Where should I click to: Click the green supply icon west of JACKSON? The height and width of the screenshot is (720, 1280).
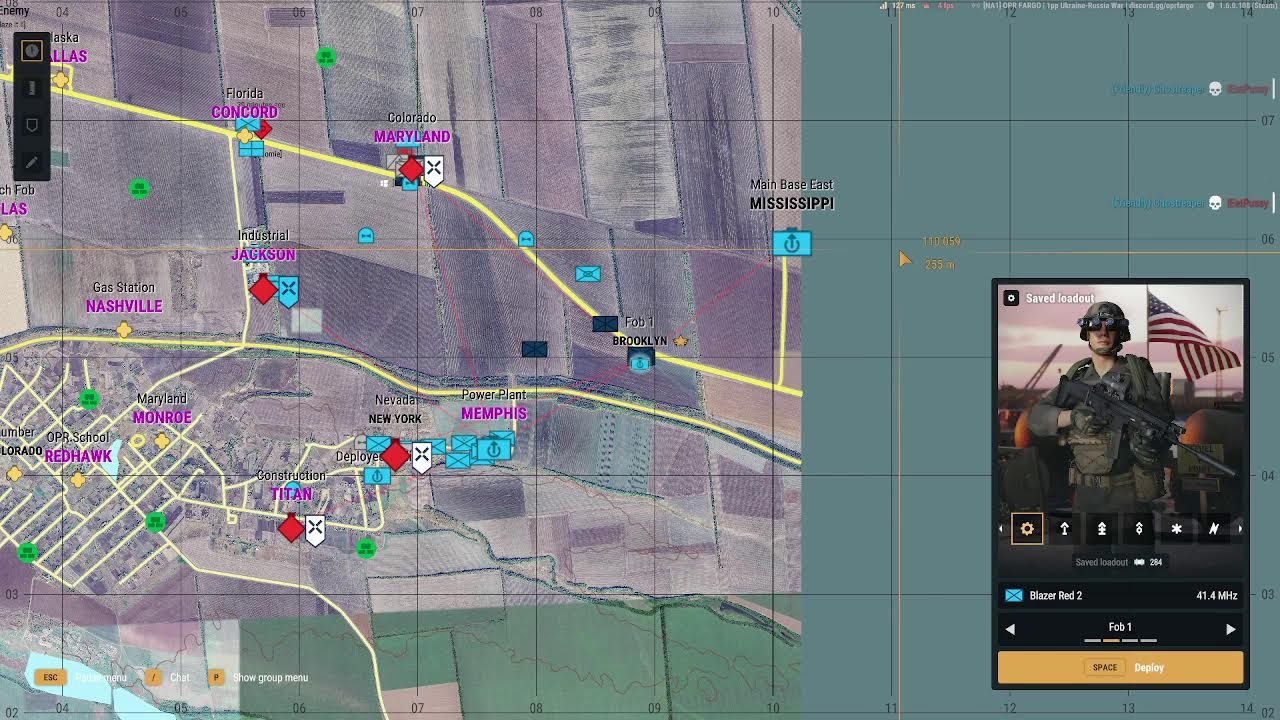click(140, 188)
